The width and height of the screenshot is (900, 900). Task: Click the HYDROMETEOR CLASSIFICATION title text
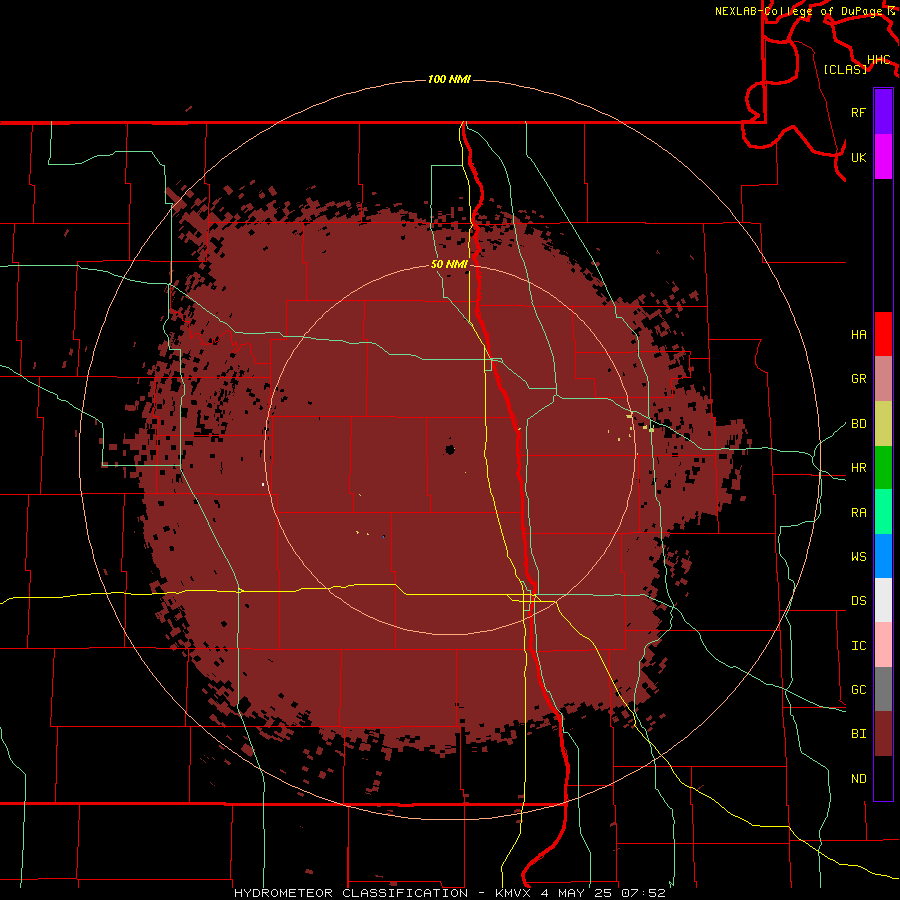pyautogui.click(x=351, y=893)
